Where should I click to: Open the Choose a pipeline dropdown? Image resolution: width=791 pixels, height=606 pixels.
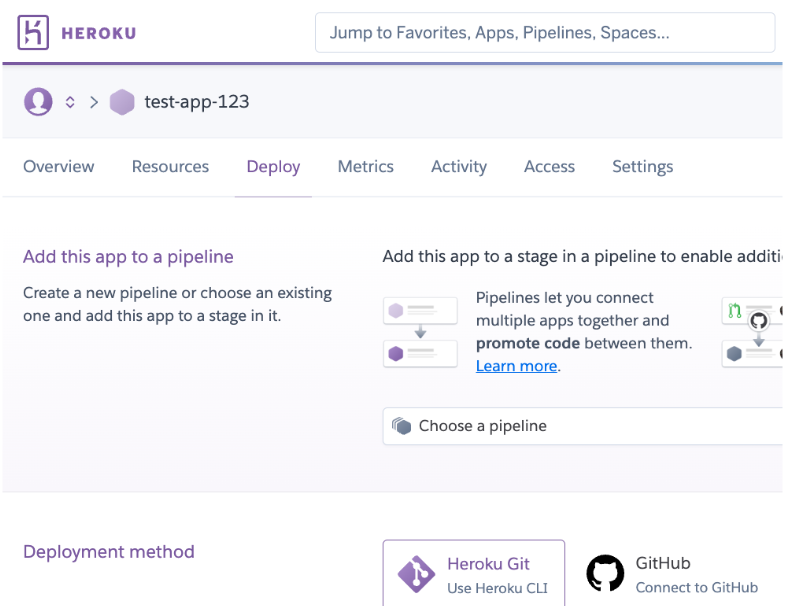tap(583, 426)
